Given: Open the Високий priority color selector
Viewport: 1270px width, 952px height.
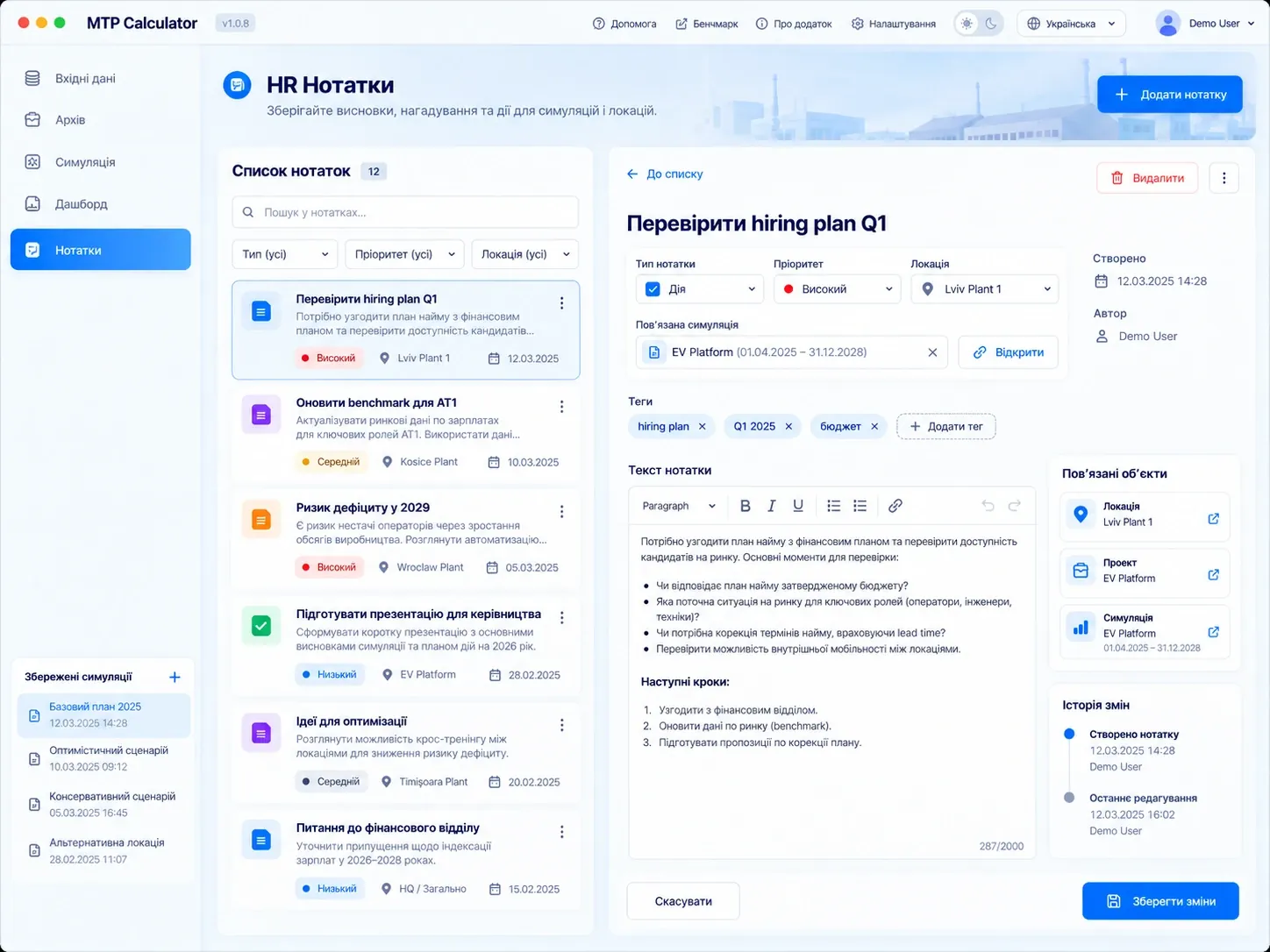Looking at the screenshot, I should (837, 289).
